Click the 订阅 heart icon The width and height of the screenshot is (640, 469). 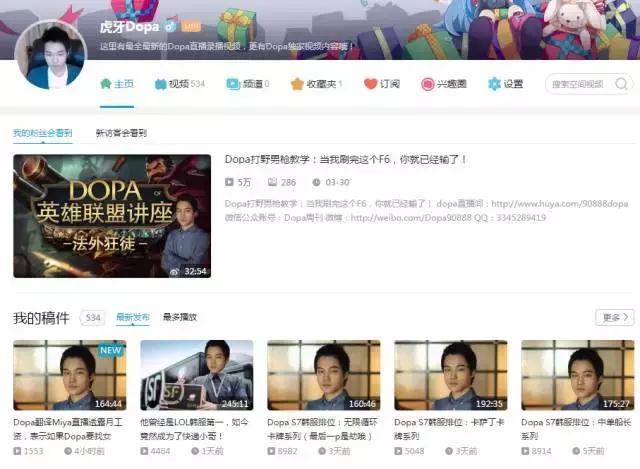(x=370, y=84)
